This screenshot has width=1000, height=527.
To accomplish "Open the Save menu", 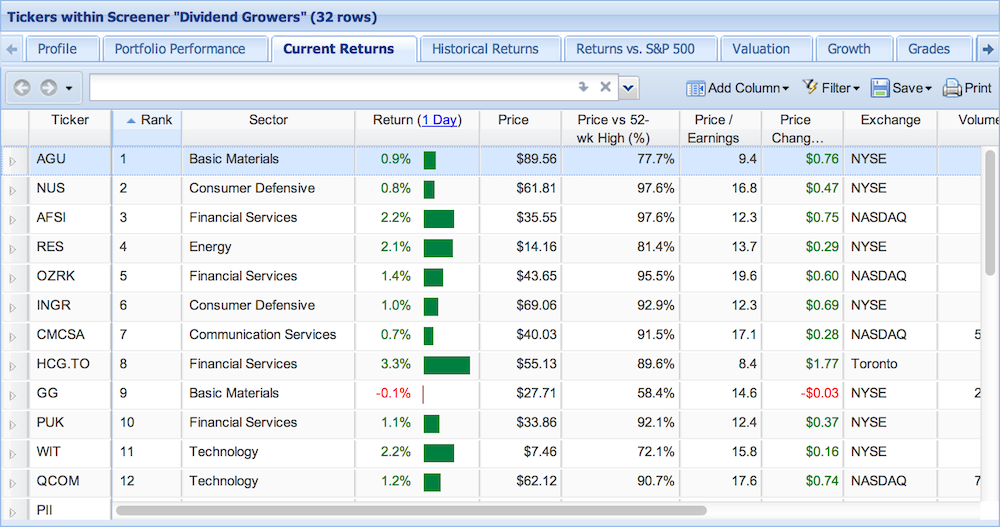I will coord(901,87).
